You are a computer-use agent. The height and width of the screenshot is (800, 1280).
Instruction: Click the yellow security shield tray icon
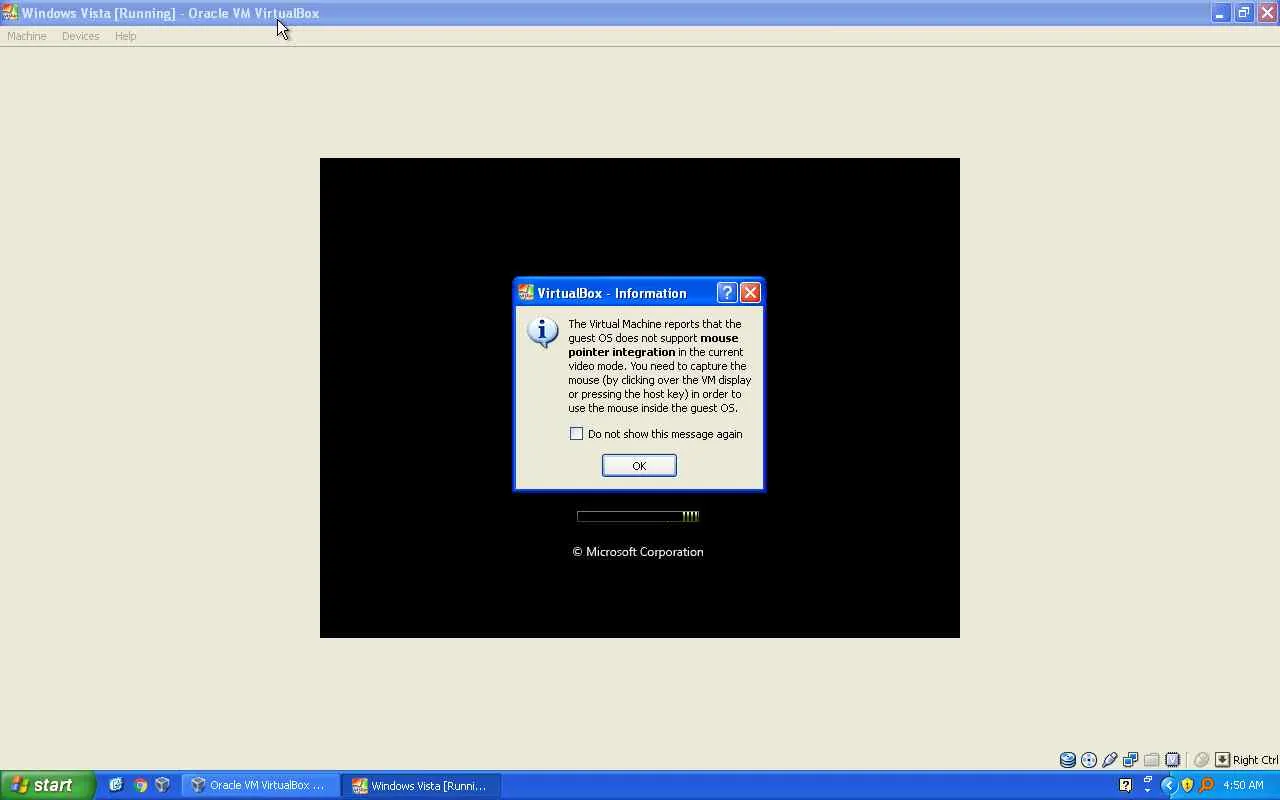(x=1187, y=785)
